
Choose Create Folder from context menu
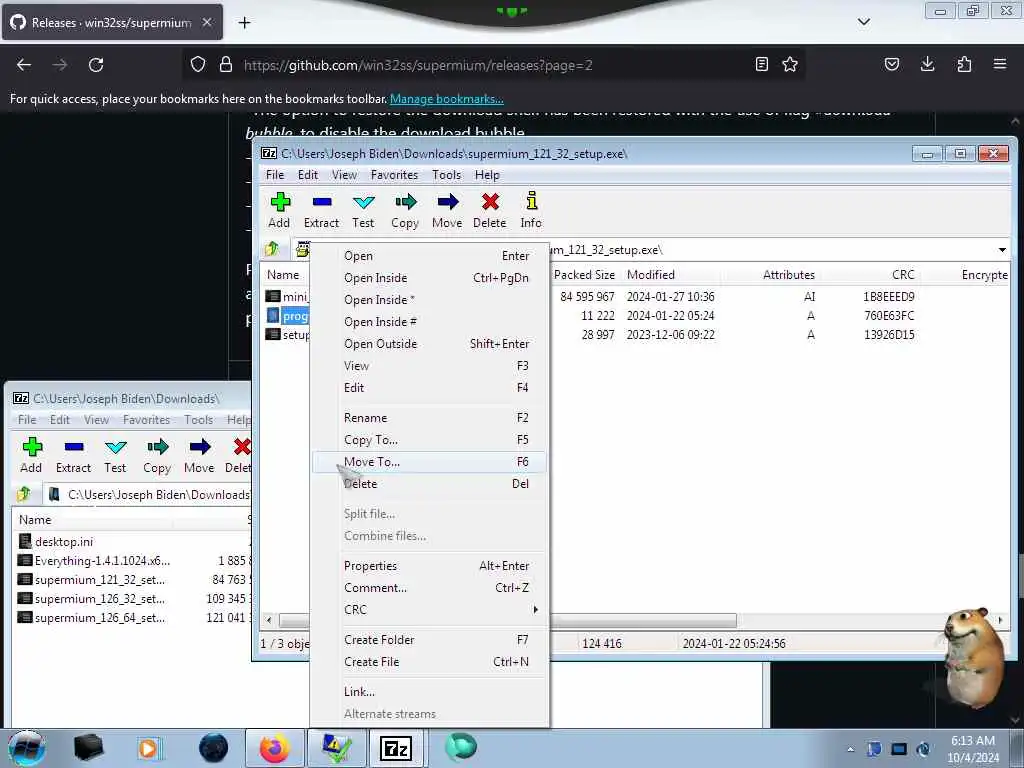(x=430, y=640)
